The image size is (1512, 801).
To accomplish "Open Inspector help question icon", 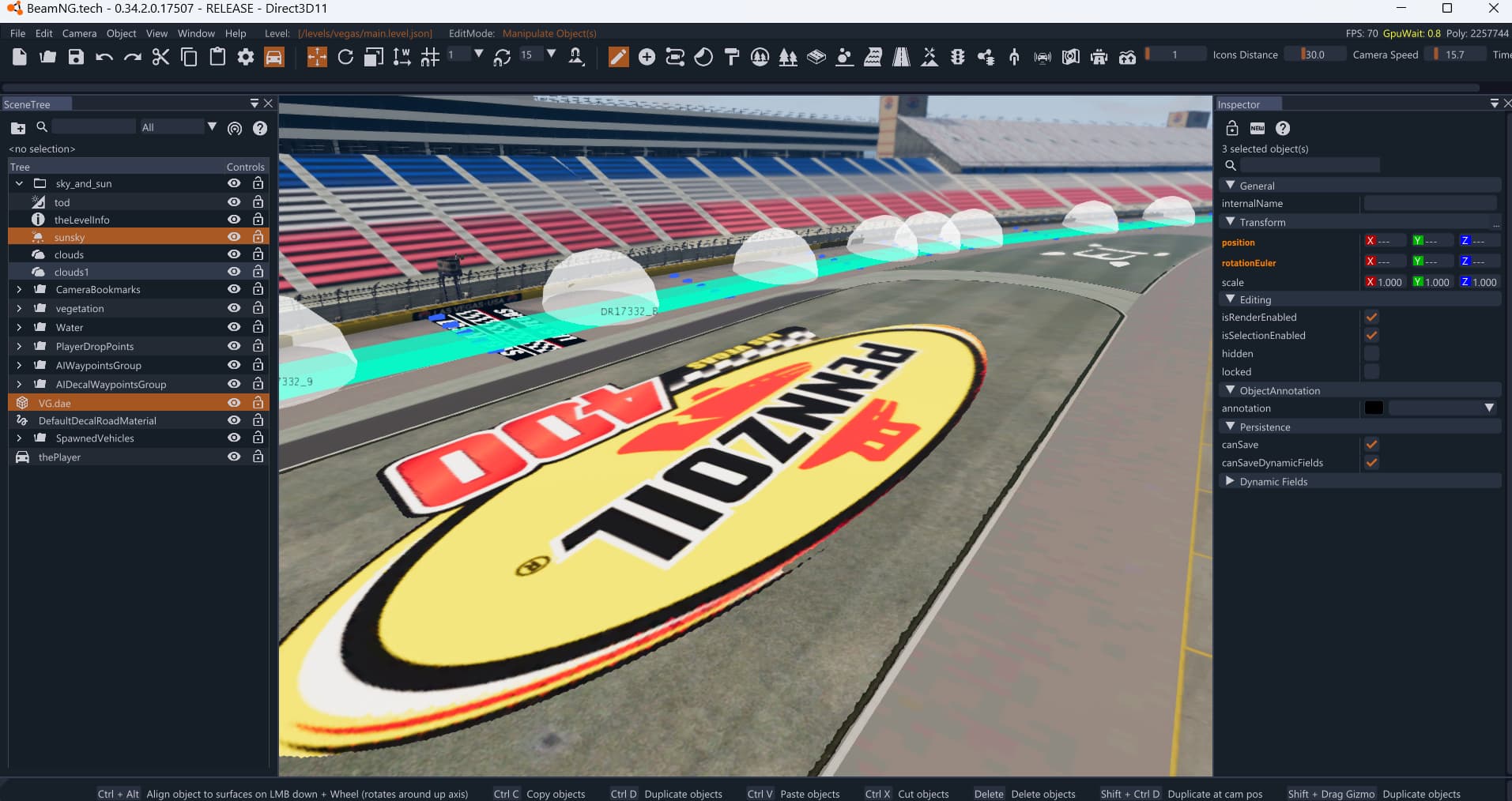I will pyautogui.click(x=1283, y=128).
